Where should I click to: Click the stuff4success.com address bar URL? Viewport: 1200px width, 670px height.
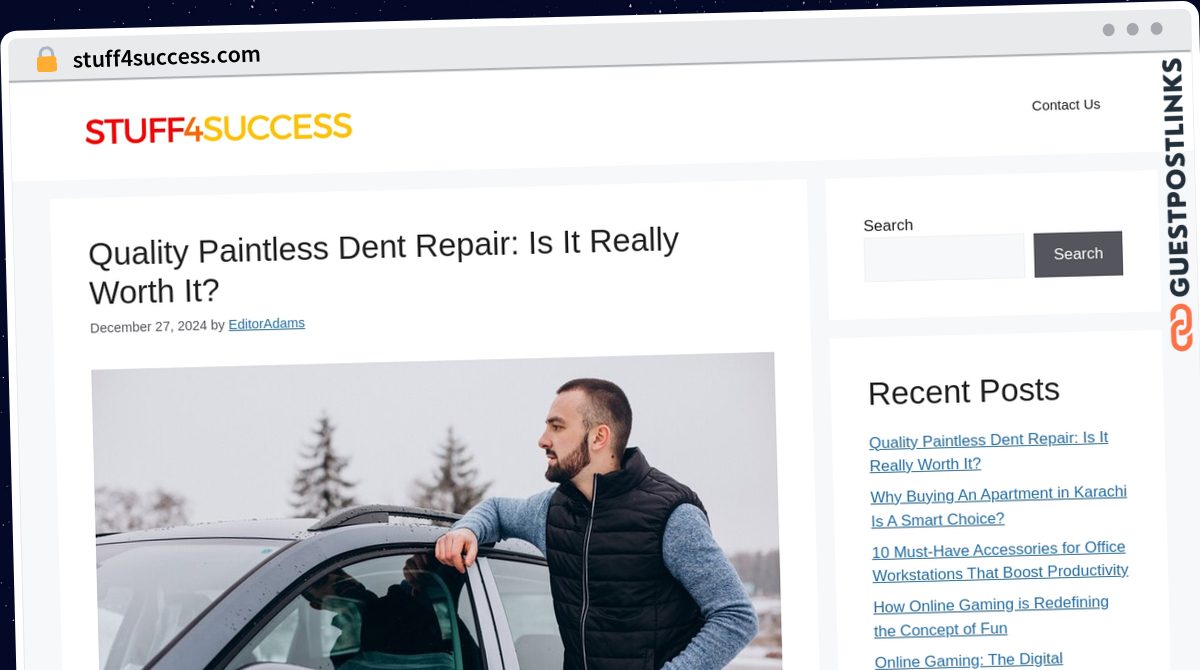point(167,57)
